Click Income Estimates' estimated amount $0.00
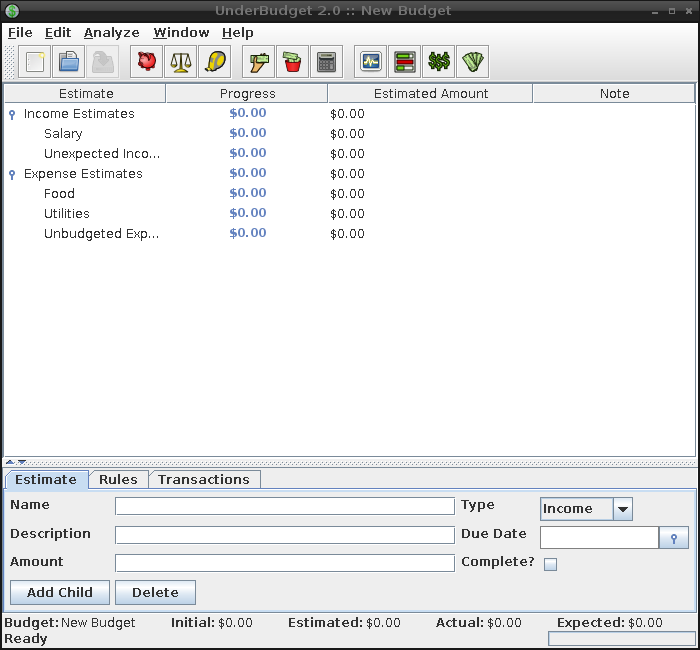The image size is (700, 650). [x=347, y=114]
